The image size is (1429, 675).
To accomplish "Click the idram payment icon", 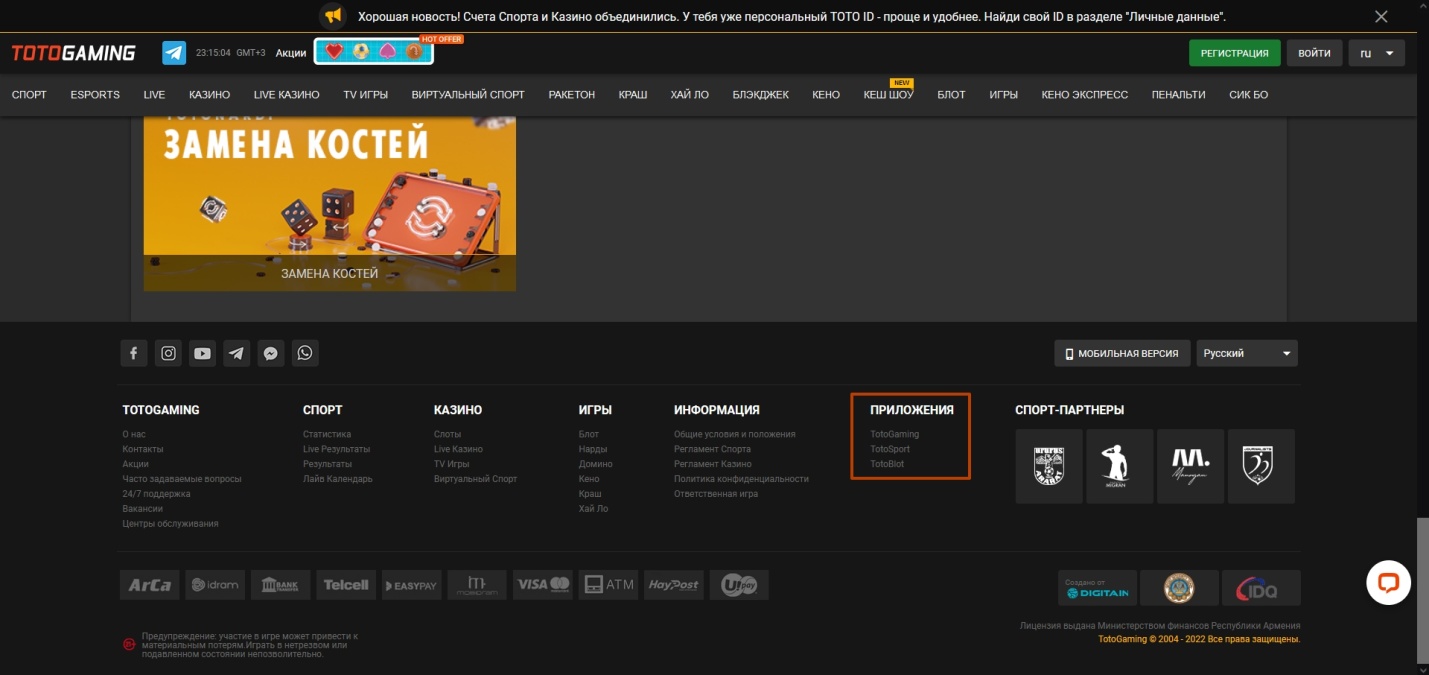I will pyautogui.click(x=215, y=585).
